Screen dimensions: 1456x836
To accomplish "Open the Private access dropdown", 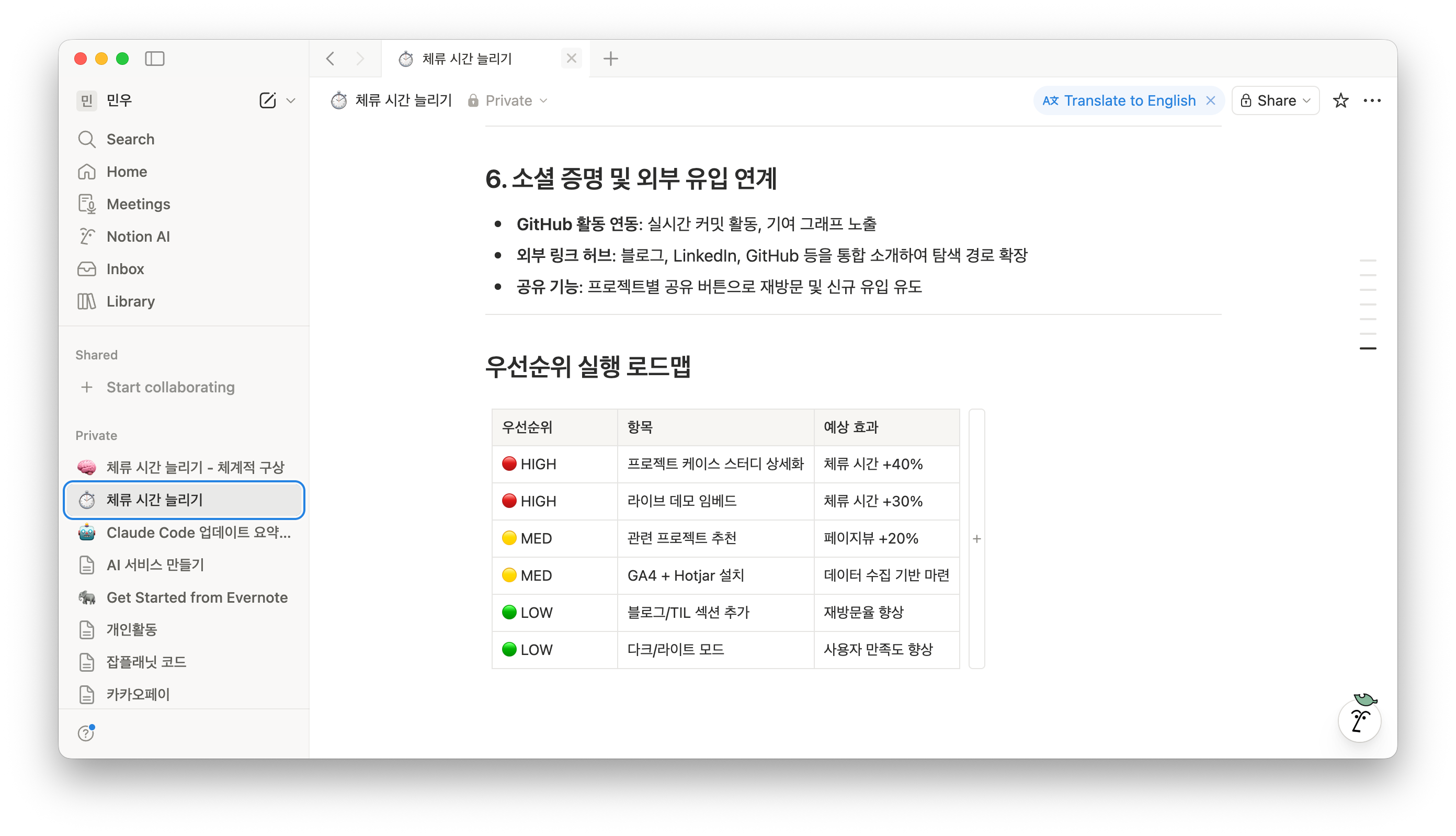I will (x=508, y=100).
